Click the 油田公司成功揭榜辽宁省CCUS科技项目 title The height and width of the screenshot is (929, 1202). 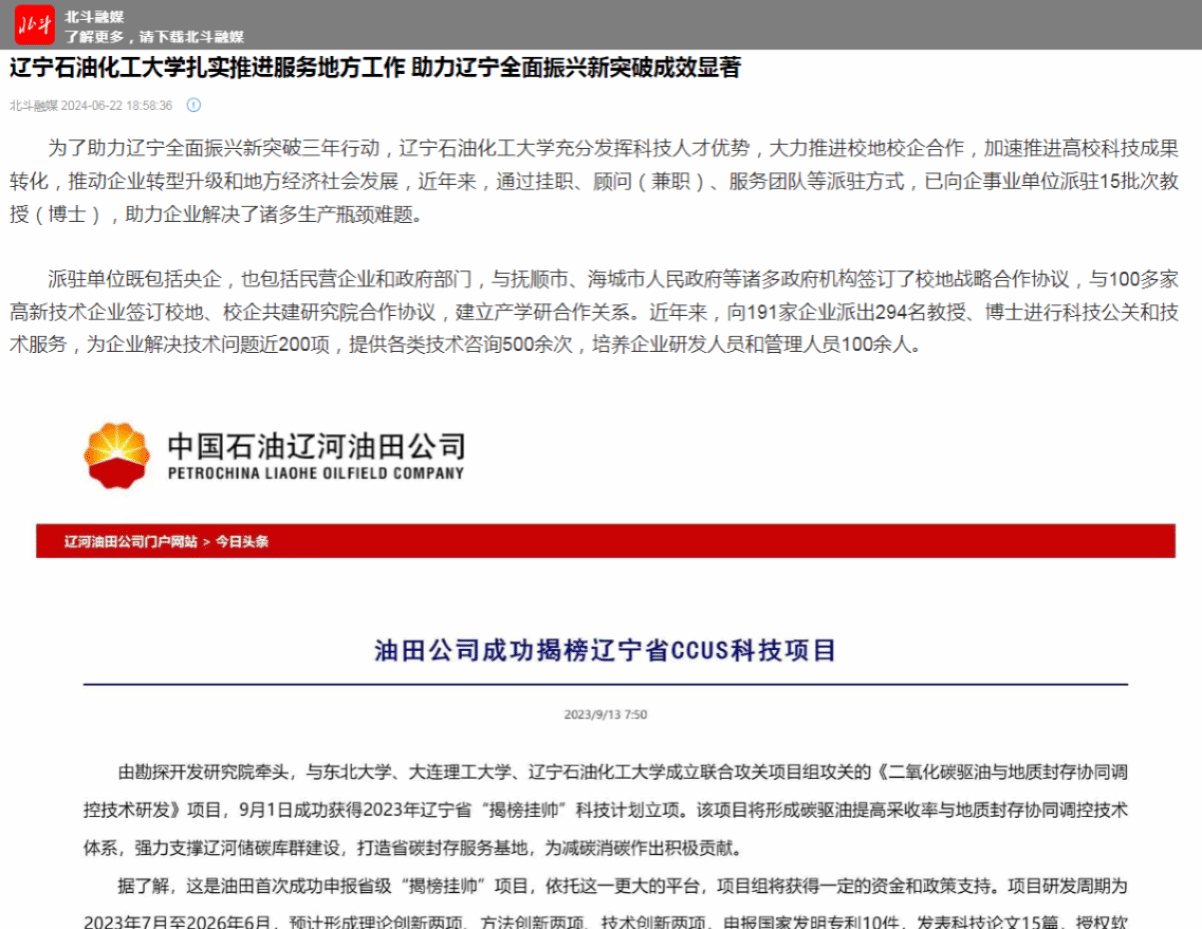605,651
